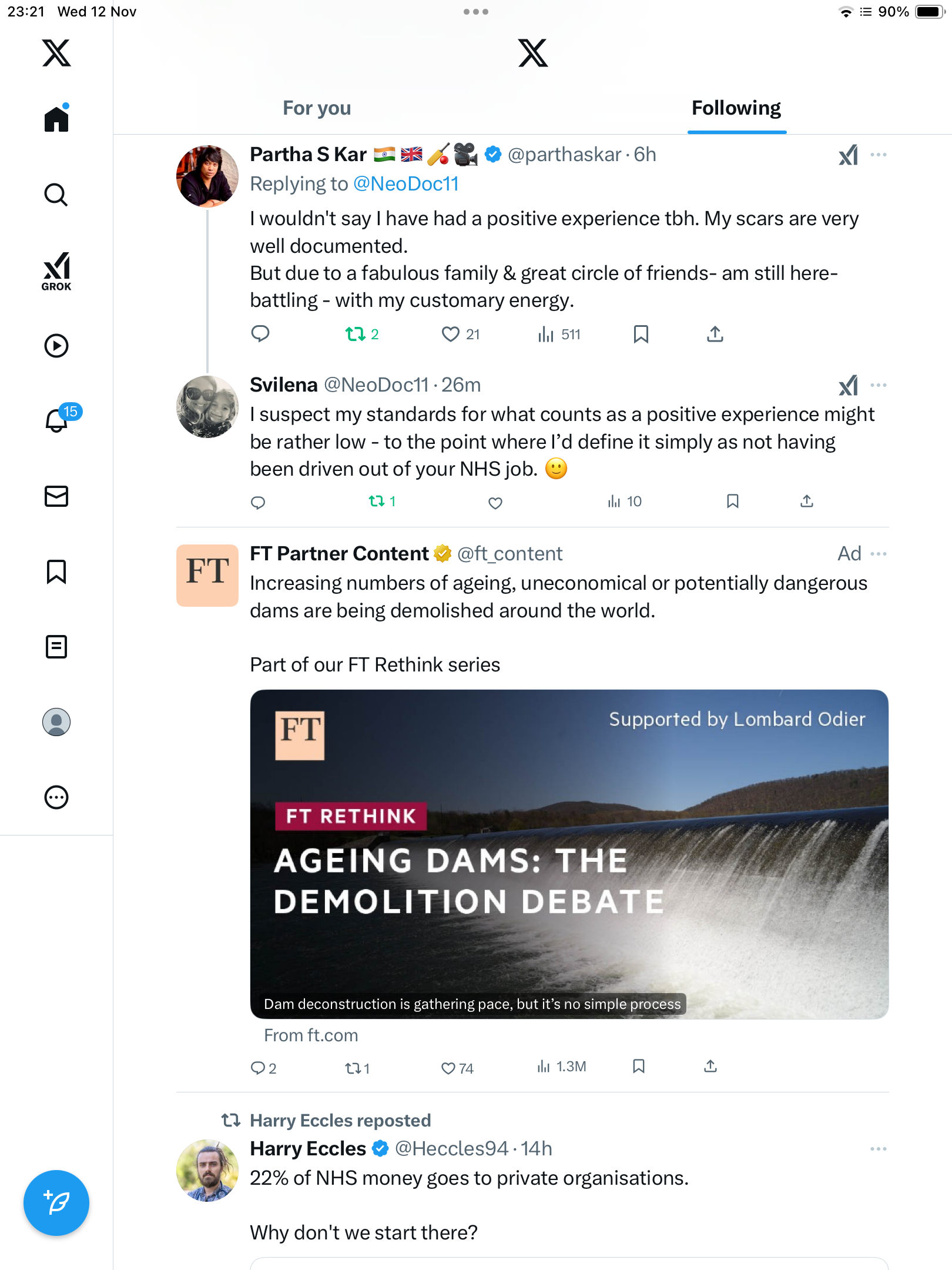
Task: Open Notifications bell with 15 badge
Action: click(x=58, y=420)
